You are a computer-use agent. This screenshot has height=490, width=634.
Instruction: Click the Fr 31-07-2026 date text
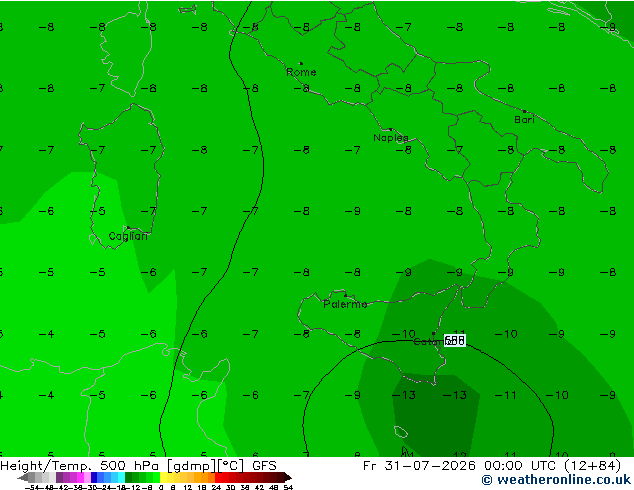click(419, 466)
